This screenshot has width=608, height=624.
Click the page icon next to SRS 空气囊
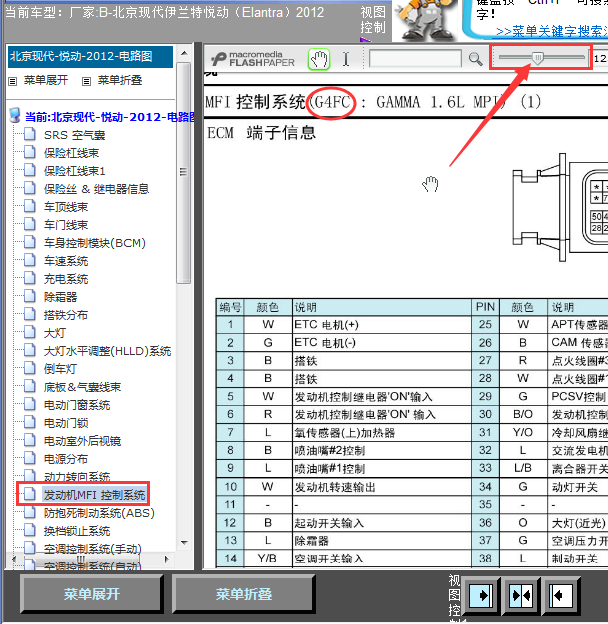(x=29, y=135)
